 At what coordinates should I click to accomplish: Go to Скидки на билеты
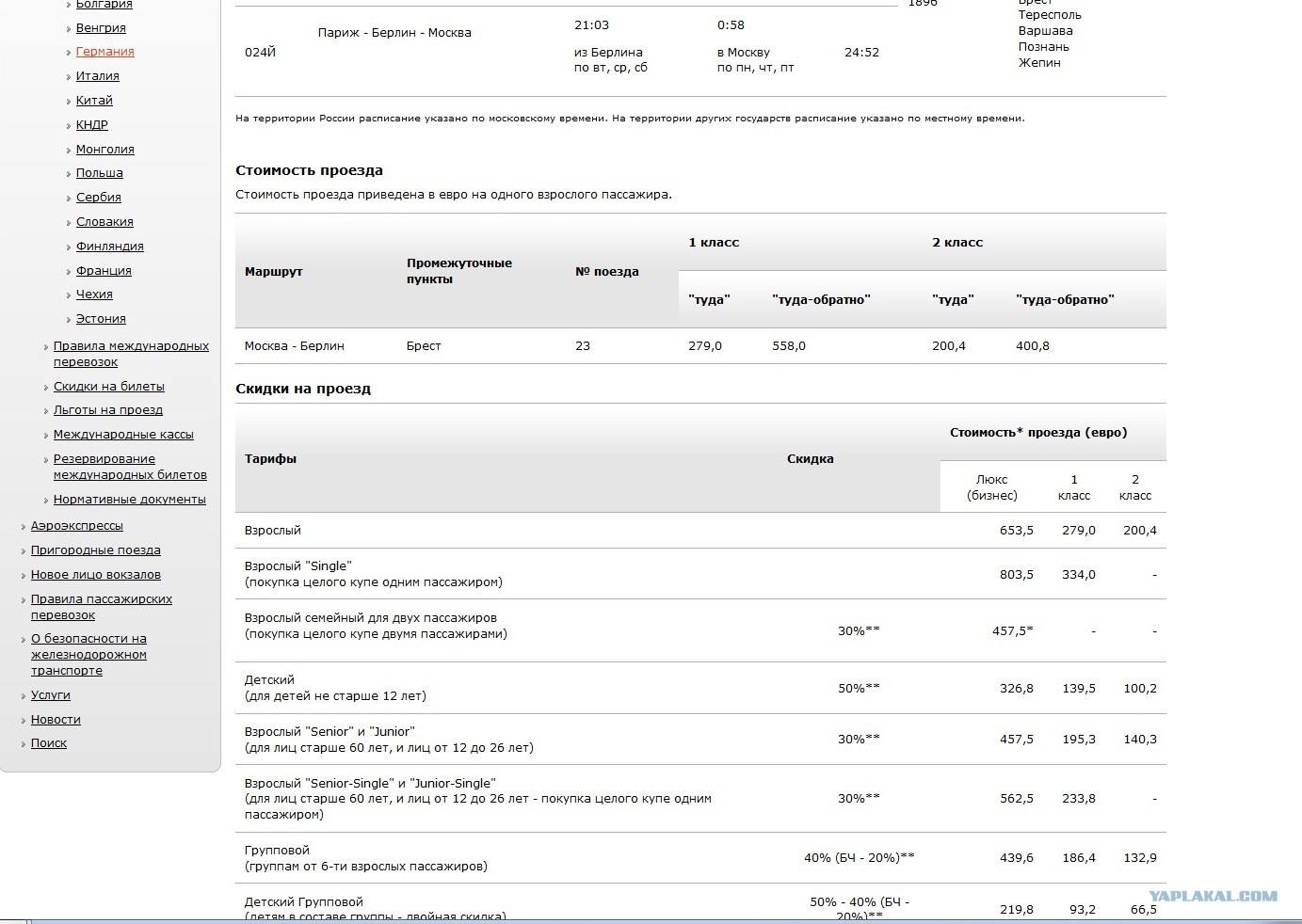coord(109,387)
